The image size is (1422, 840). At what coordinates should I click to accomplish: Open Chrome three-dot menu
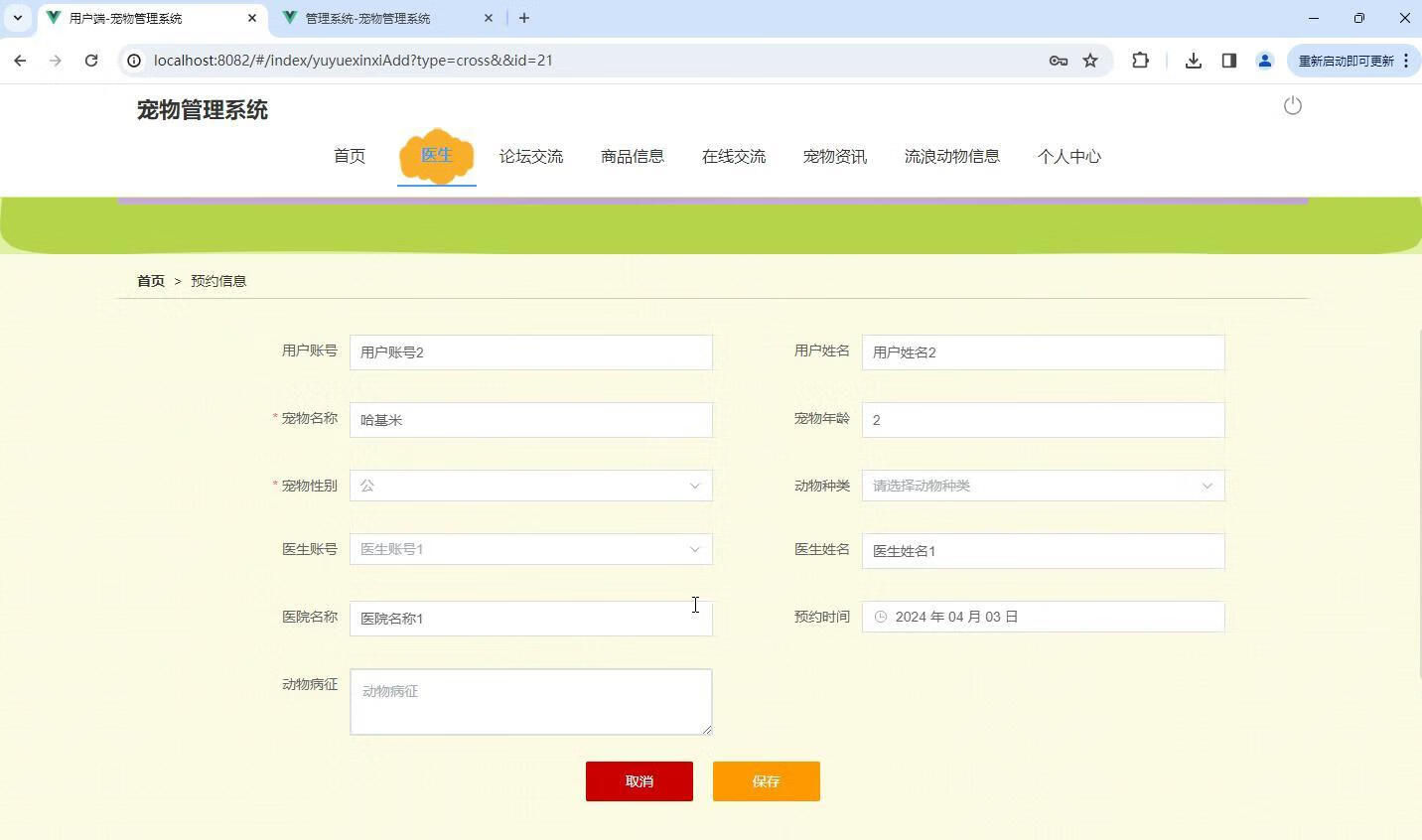click(x=1406, y=61)
